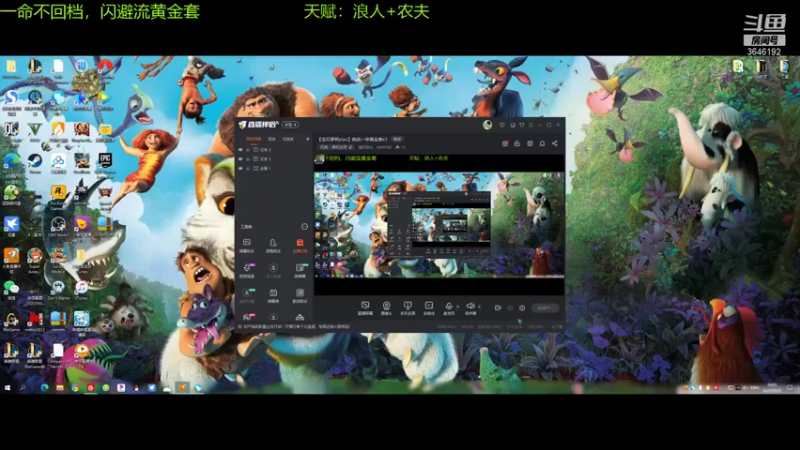Select the highlighted orange scene tab
Viewport: 800px width, 450px height.
click(x=253, y=139)
